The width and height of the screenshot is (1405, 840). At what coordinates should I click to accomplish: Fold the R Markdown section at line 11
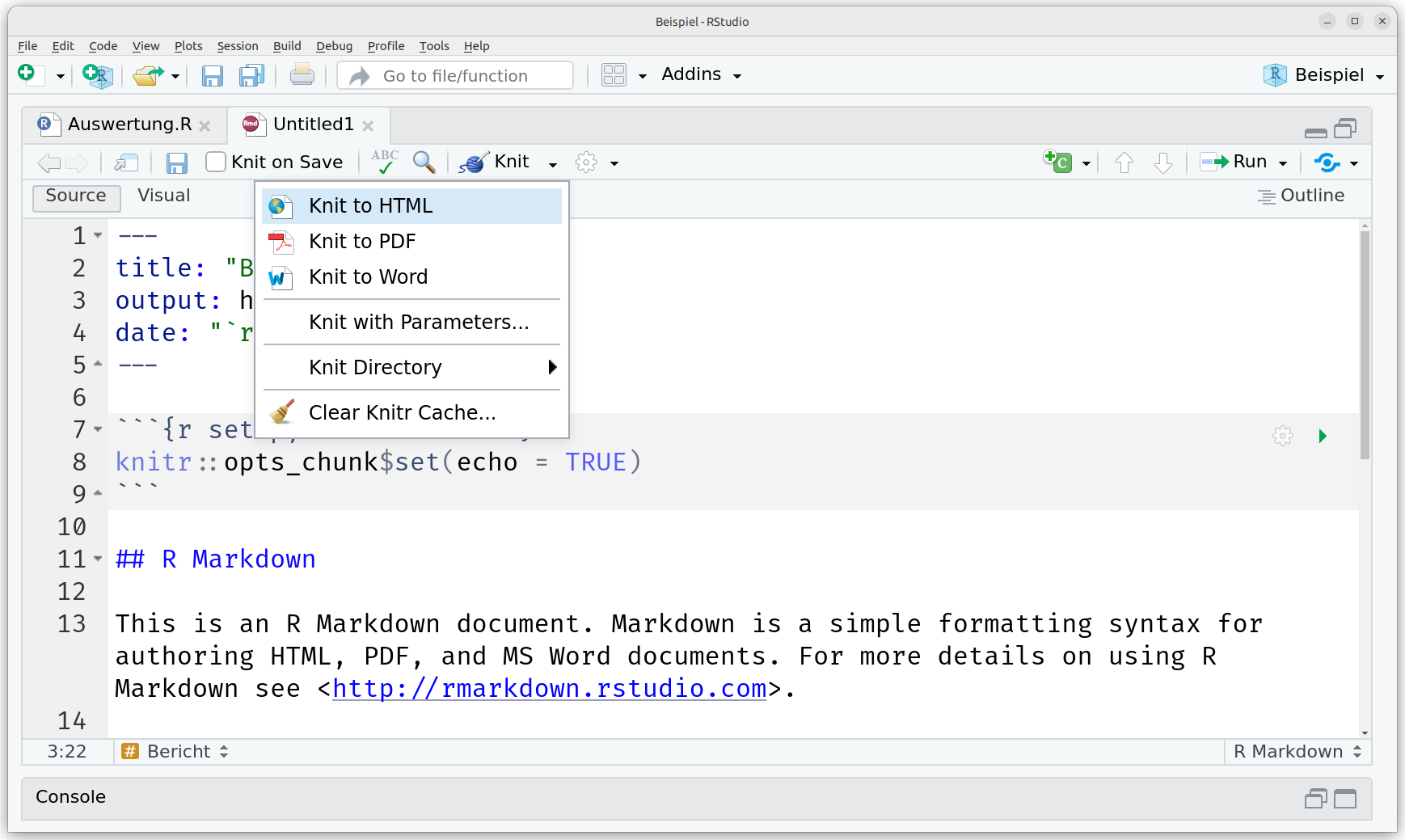click(x=98, y=559)
